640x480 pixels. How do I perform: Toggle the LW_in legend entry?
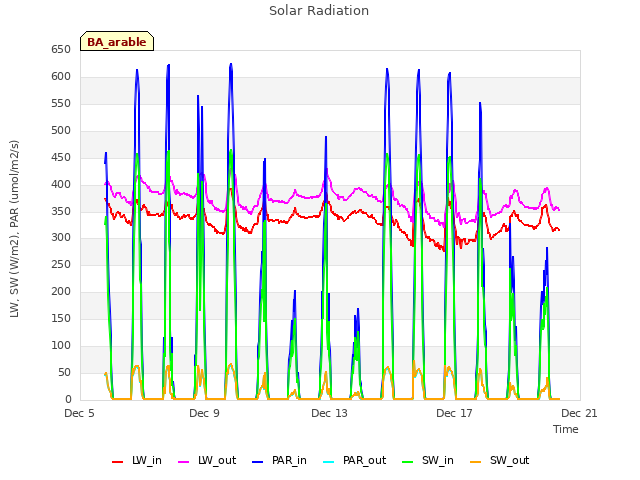[x=137, y=461]
